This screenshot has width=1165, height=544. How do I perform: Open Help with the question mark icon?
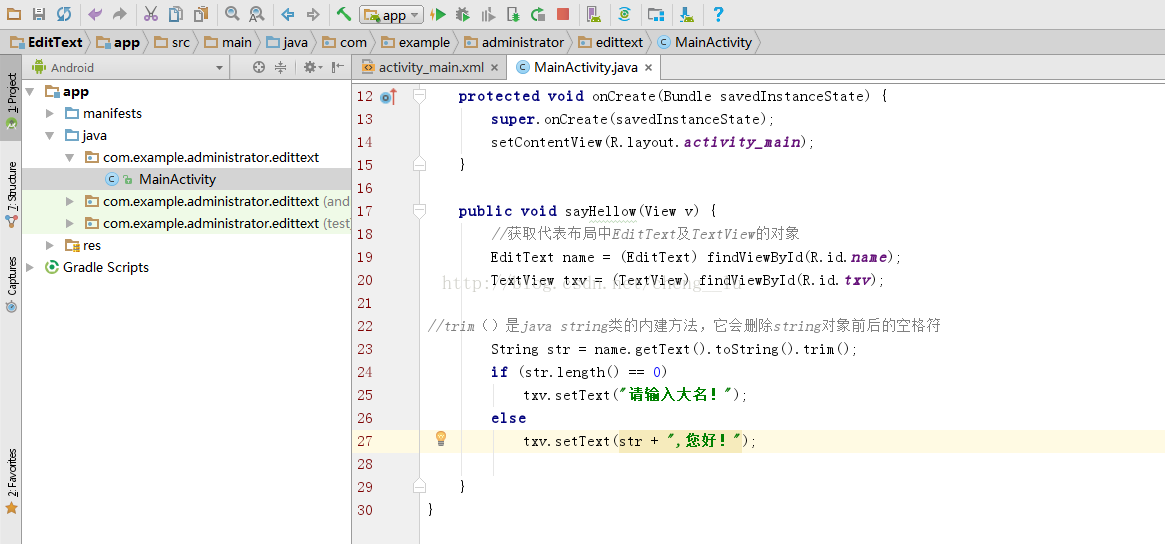(718, 14)
